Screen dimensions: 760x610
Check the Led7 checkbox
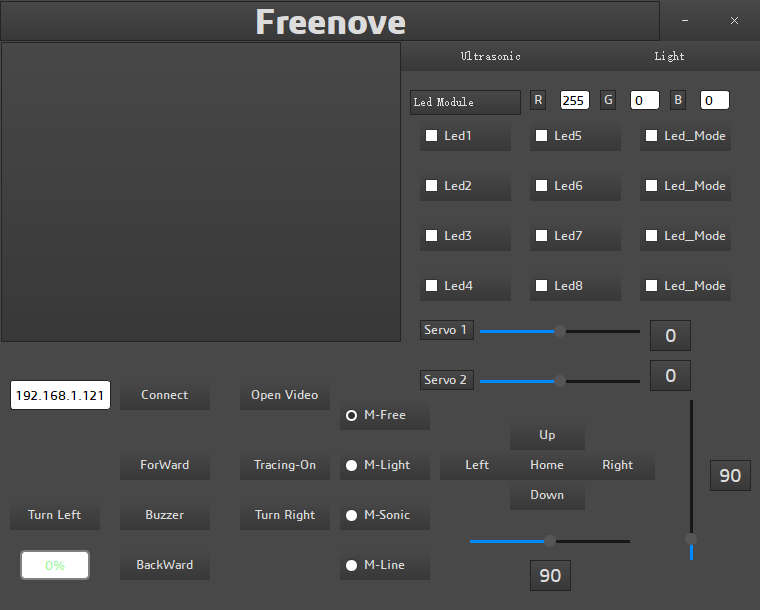(541, 235)
